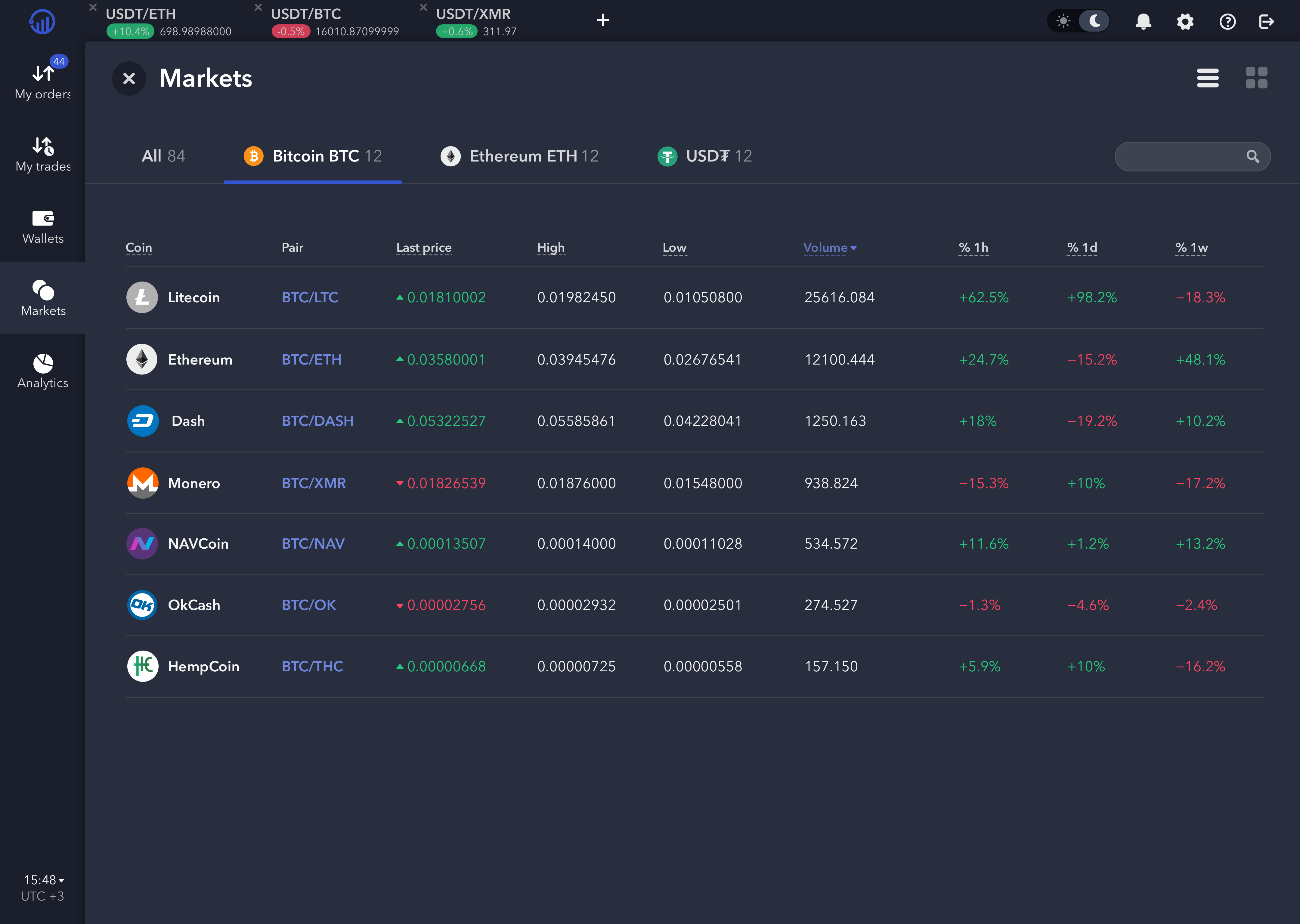This screenshot has height=924, width=1300.
Task: Open the help question mark icon
Action: (1228, 22)
